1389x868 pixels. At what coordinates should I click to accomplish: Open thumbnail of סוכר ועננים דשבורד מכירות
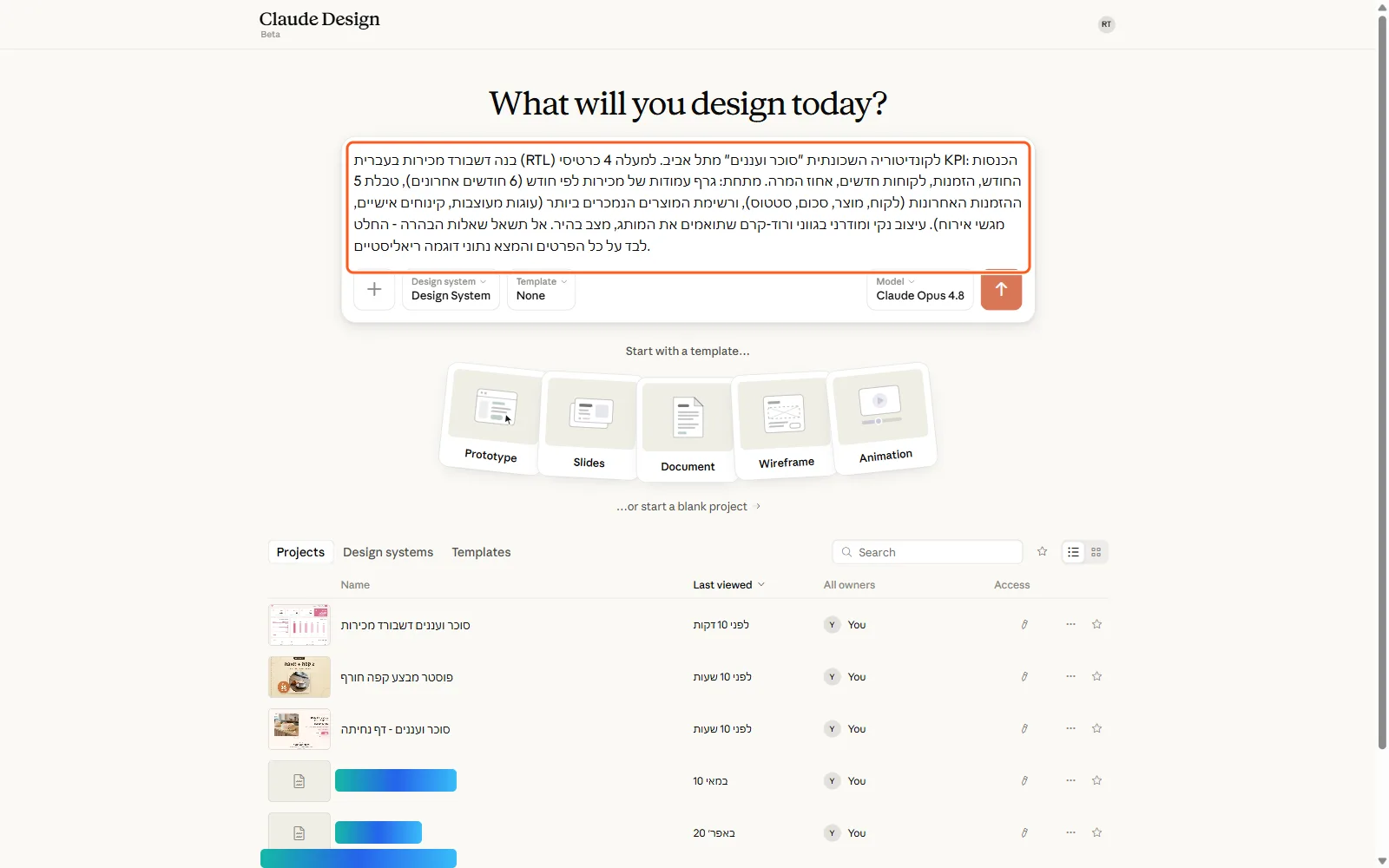click(x=300, y=625)
